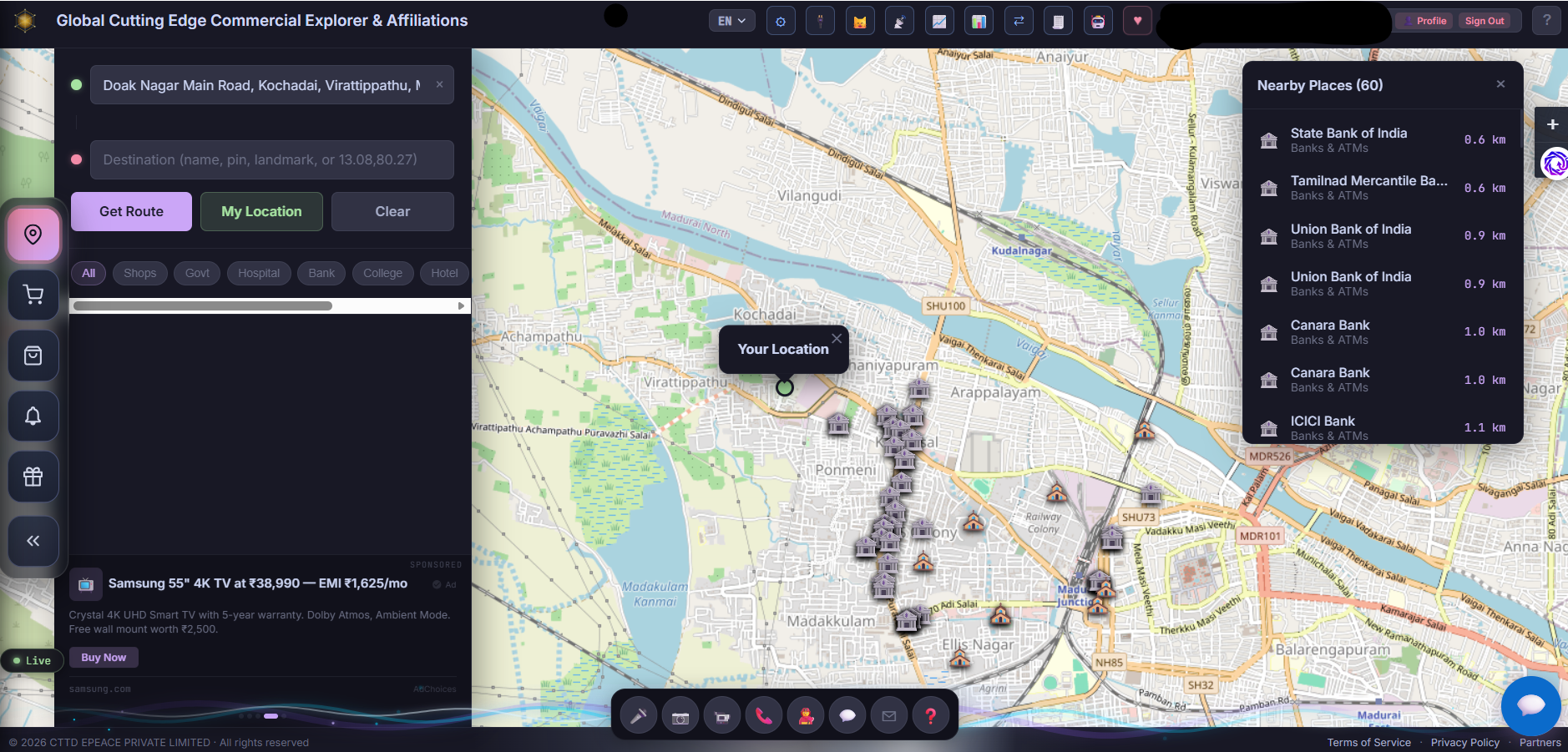The image size is (1568, 752).
Task: Click the filter chips horizontal scrollbar
Action: [203, 306]
